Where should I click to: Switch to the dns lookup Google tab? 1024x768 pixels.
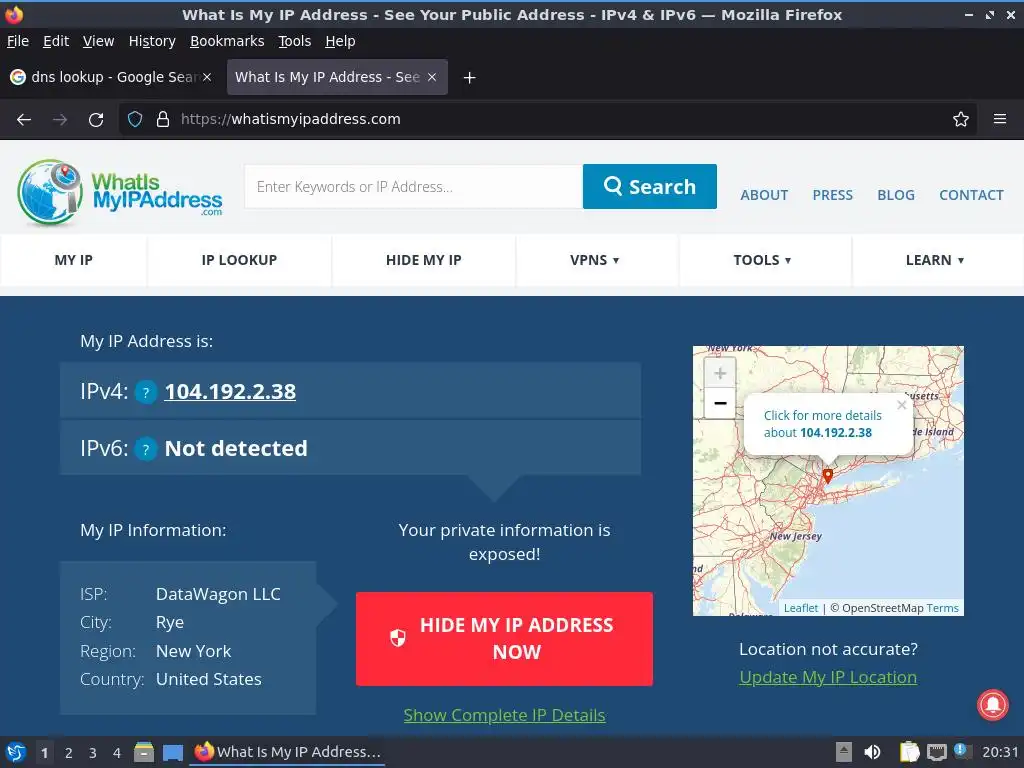click(111, 77)
